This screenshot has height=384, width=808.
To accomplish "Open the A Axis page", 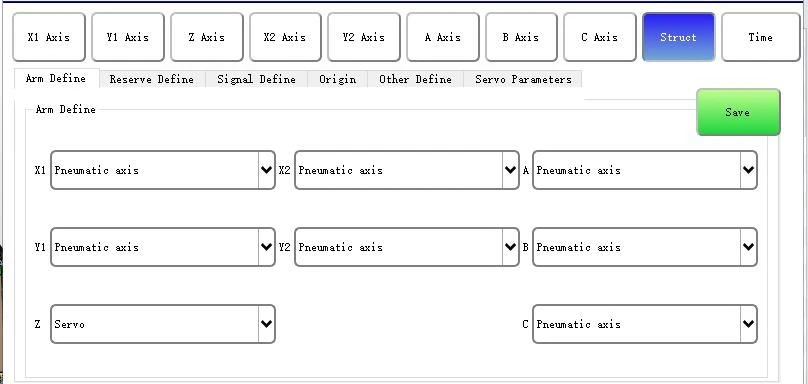I will (443, 37).
